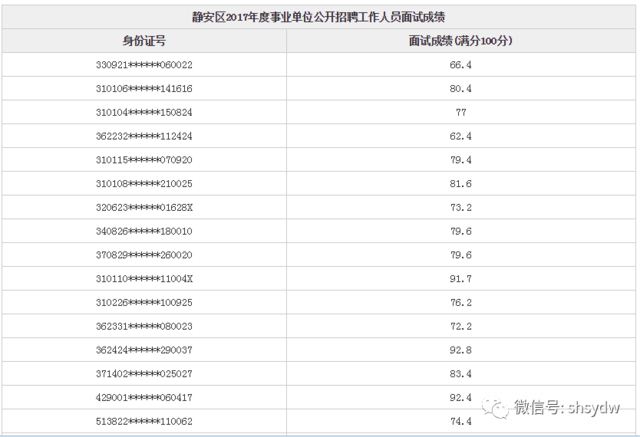Click the score 83.4
The width and height of the screenshot is (640, 437).
tap(460, 374)
